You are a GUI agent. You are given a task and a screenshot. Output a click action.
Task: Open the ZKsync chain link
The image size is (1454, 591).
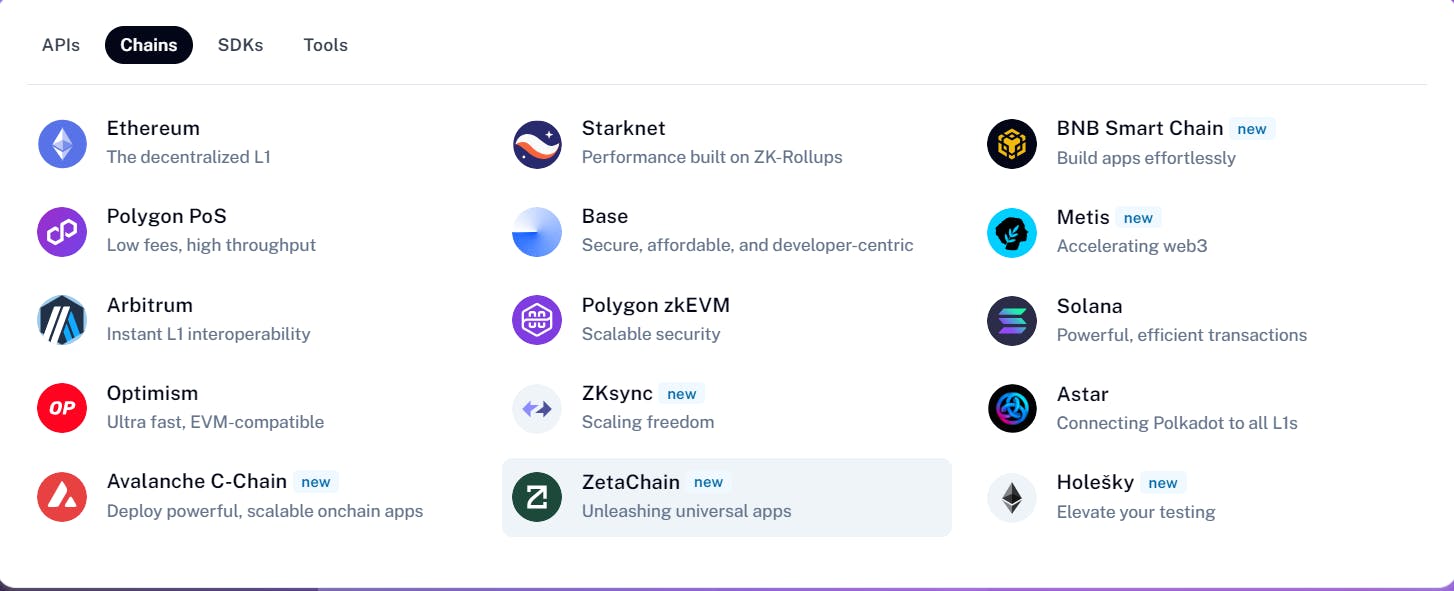pos(617,394)
